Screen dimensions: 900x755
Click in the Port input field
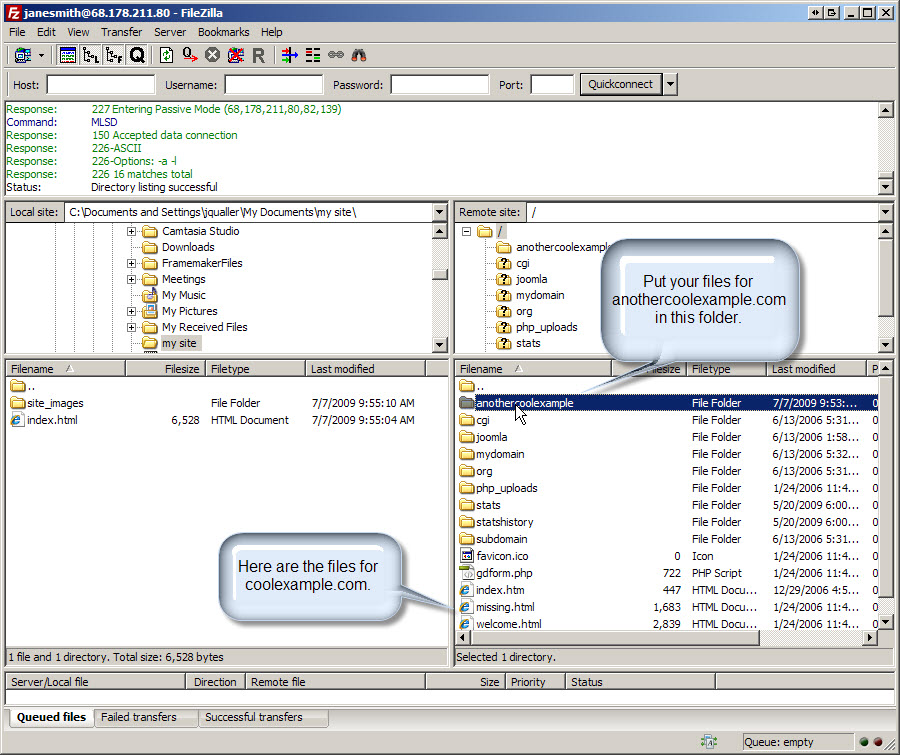click(552, 85)
